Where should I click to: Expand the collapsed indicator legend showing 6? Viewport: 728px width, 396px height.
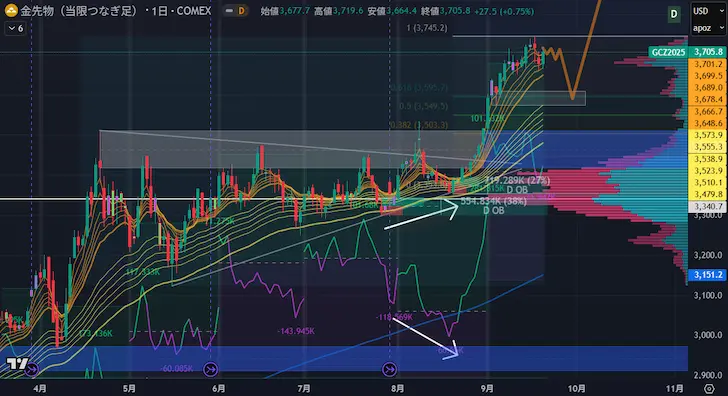[15, 28]
